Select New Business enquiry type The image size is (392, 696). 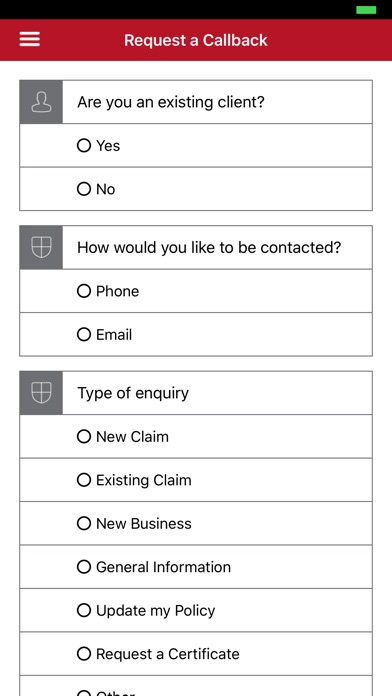point(196,523)
